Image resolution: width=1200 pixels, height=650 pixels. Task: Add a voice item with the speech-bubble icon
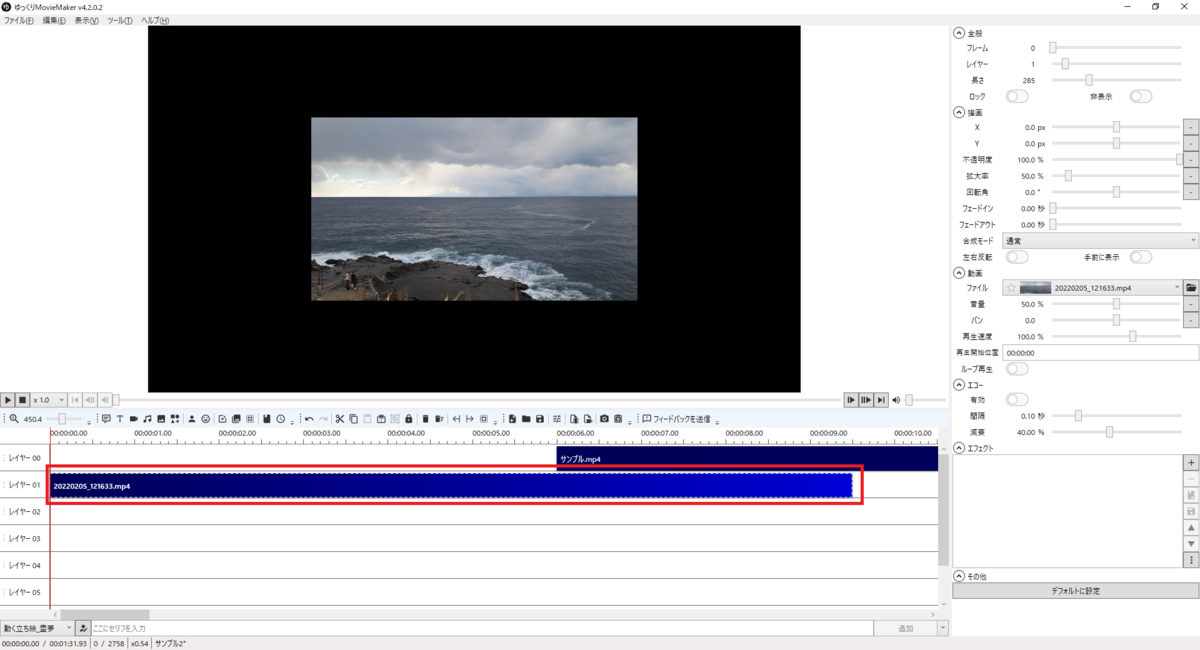point(106,418)
